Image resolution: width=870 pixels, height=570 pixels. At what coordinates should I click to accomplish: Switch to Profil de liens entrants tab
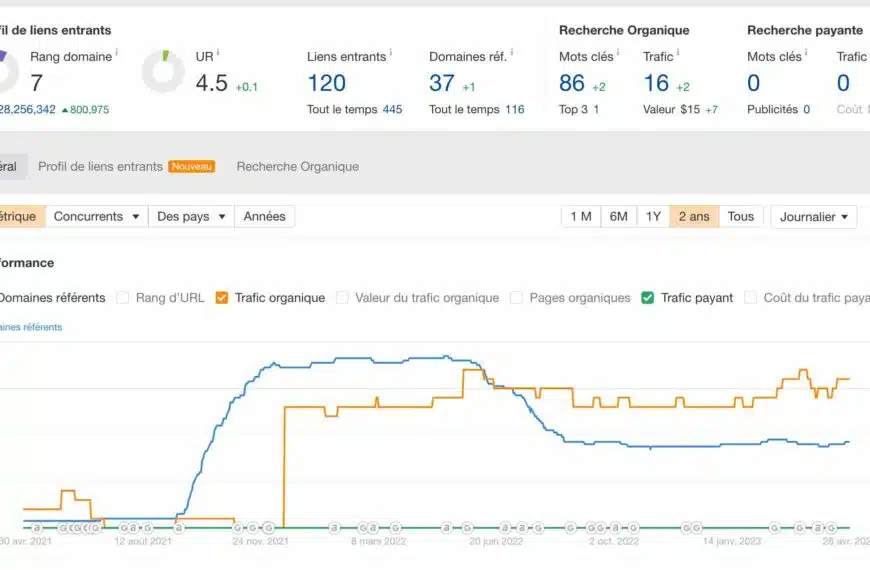(x=100, y=167)
